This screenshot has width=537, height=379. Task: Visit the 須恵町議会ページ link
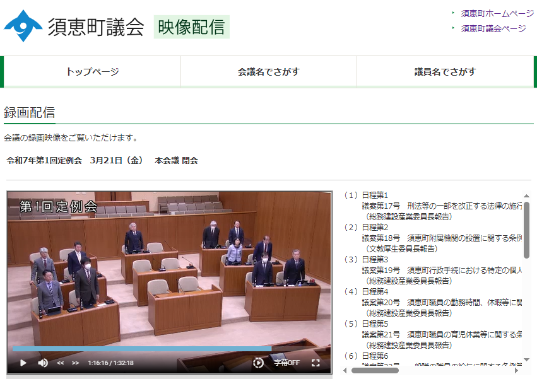(x=494, y=28)
